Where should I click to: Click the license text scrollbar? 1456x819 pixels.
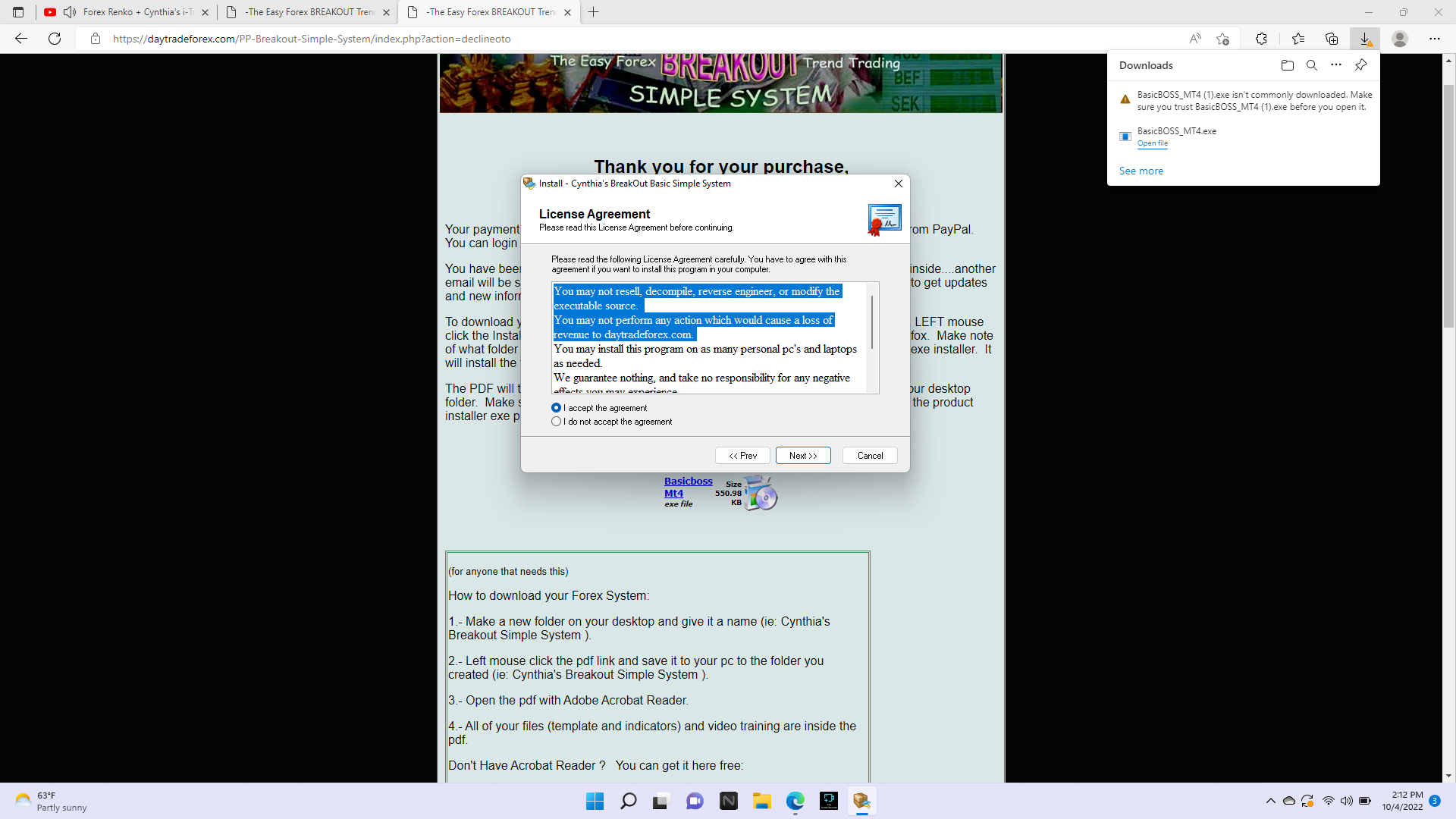click(872, 322)
